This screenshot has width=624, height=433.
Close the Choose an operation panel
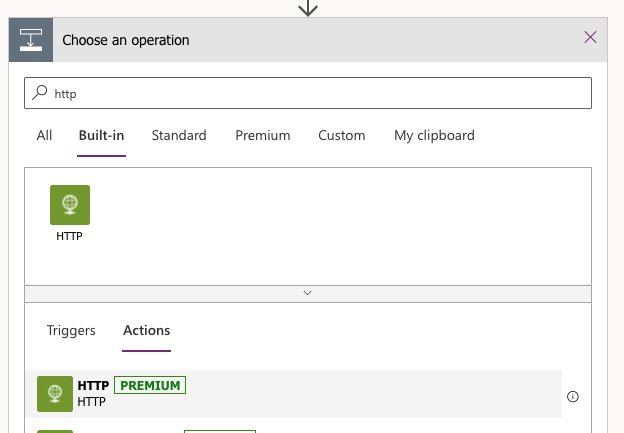pyautogui.click(x=590, y=38)
